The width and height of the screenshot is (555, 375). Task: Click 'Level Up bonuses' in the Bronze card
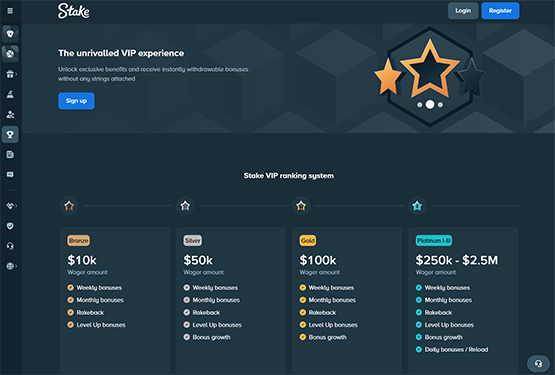point(101,325)
